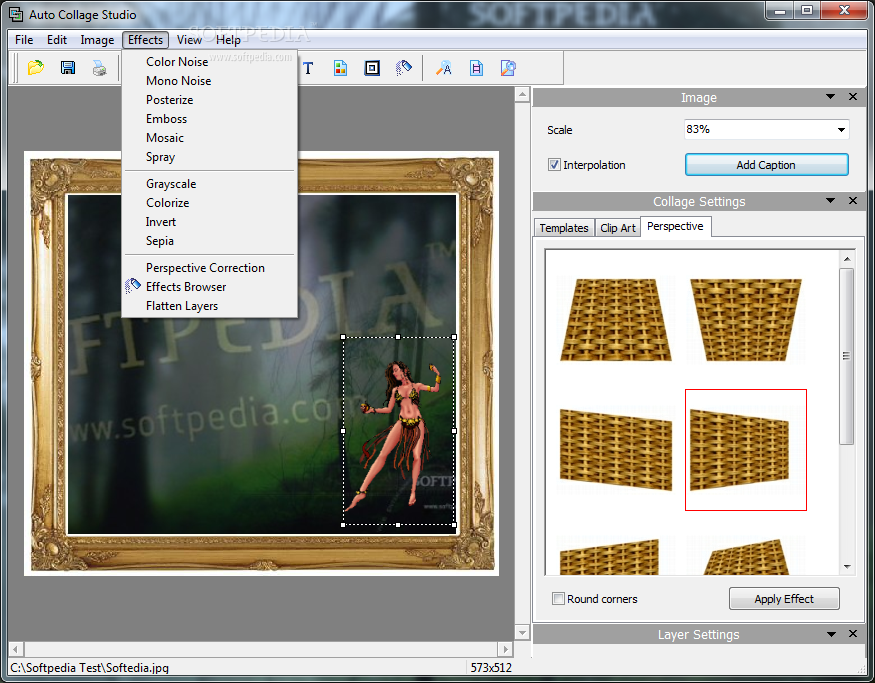Select the red-outlined perspective thumbnail
Screen dimensions: 875x683
(746, 450)
